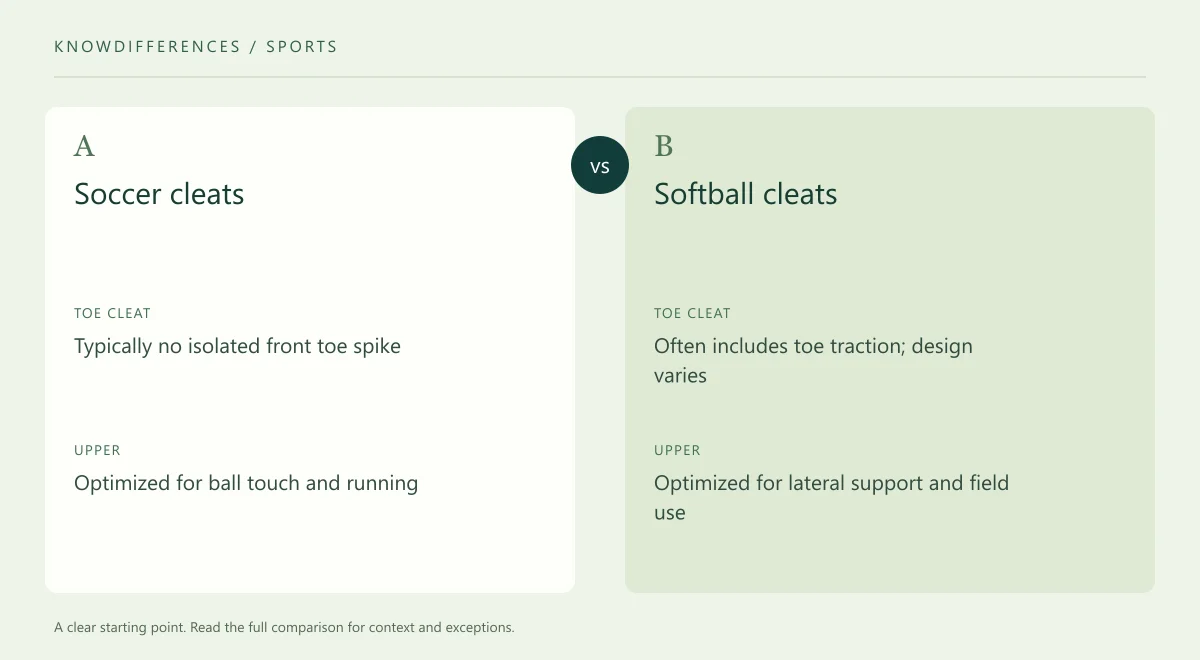
Task: Select text 'Often includes toe traction; design varies'
Action: 813,361
